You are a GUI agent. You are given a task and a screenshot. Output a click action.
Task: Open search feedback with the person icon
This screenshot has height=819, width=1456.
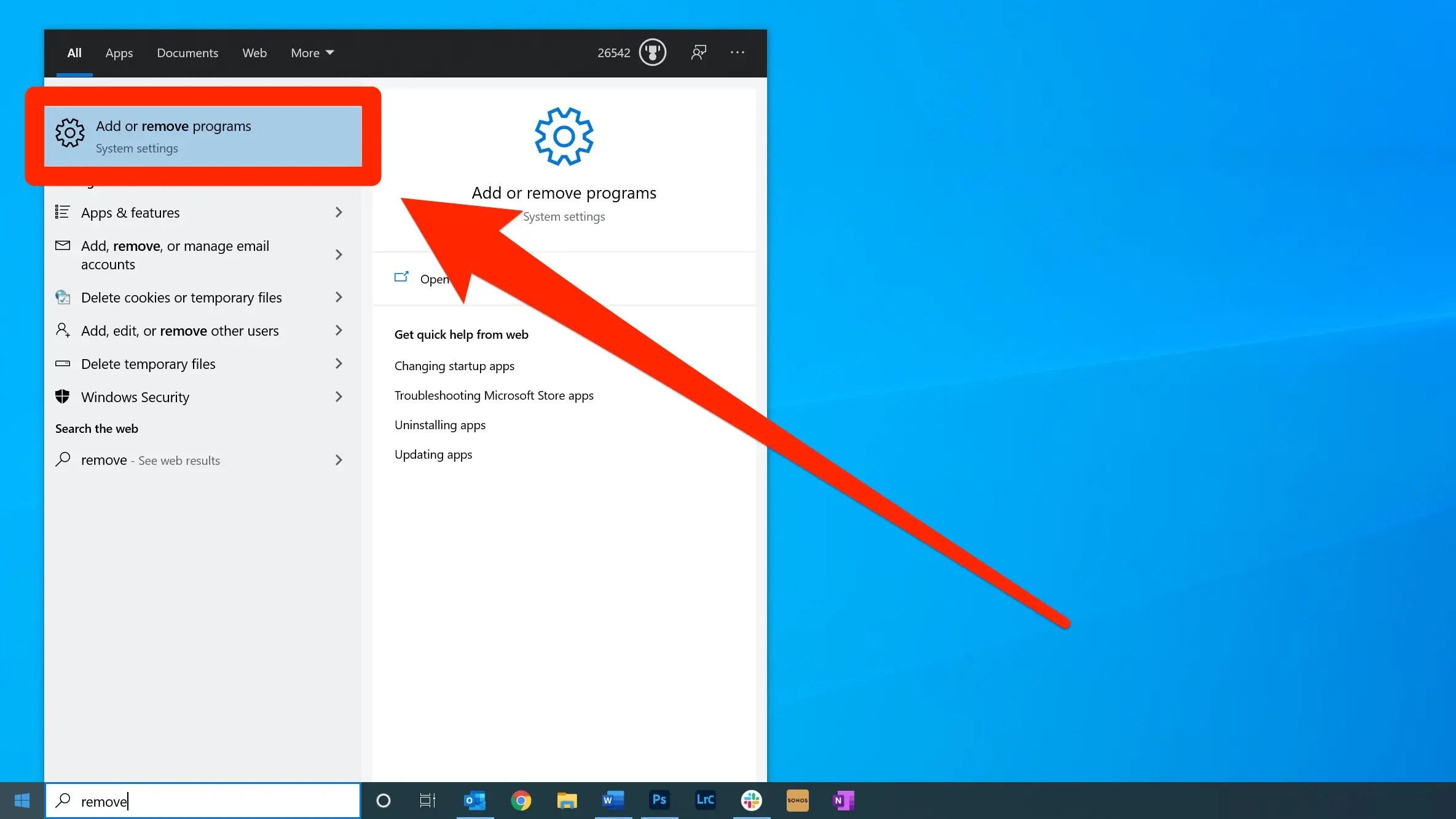[698, 52]
